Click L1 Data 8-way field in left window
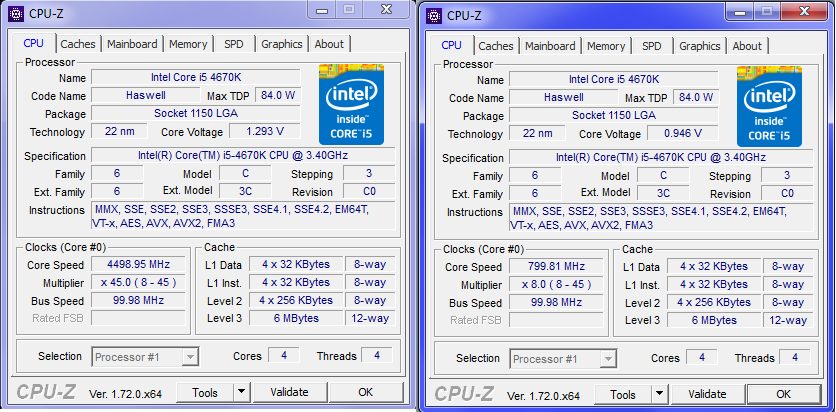Image resolution: width=836 pixels, height=412 pixels. [x=370, y=264]
